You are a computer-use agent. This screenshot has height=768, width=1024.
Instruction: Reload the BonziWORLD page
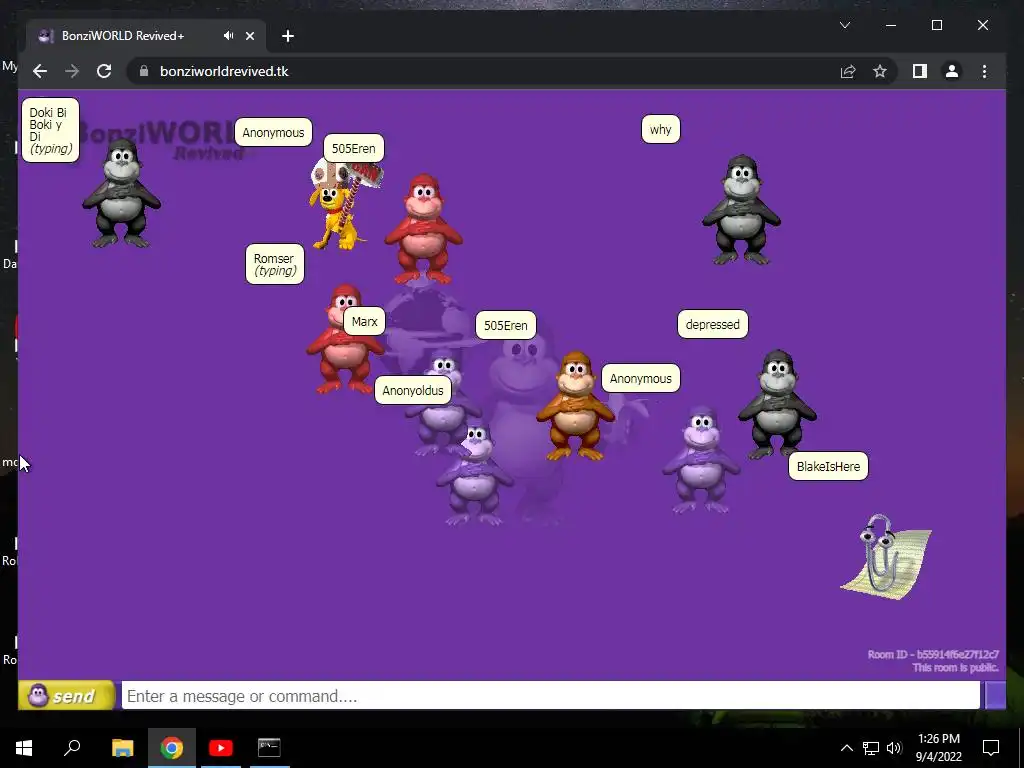click(104, 71)
